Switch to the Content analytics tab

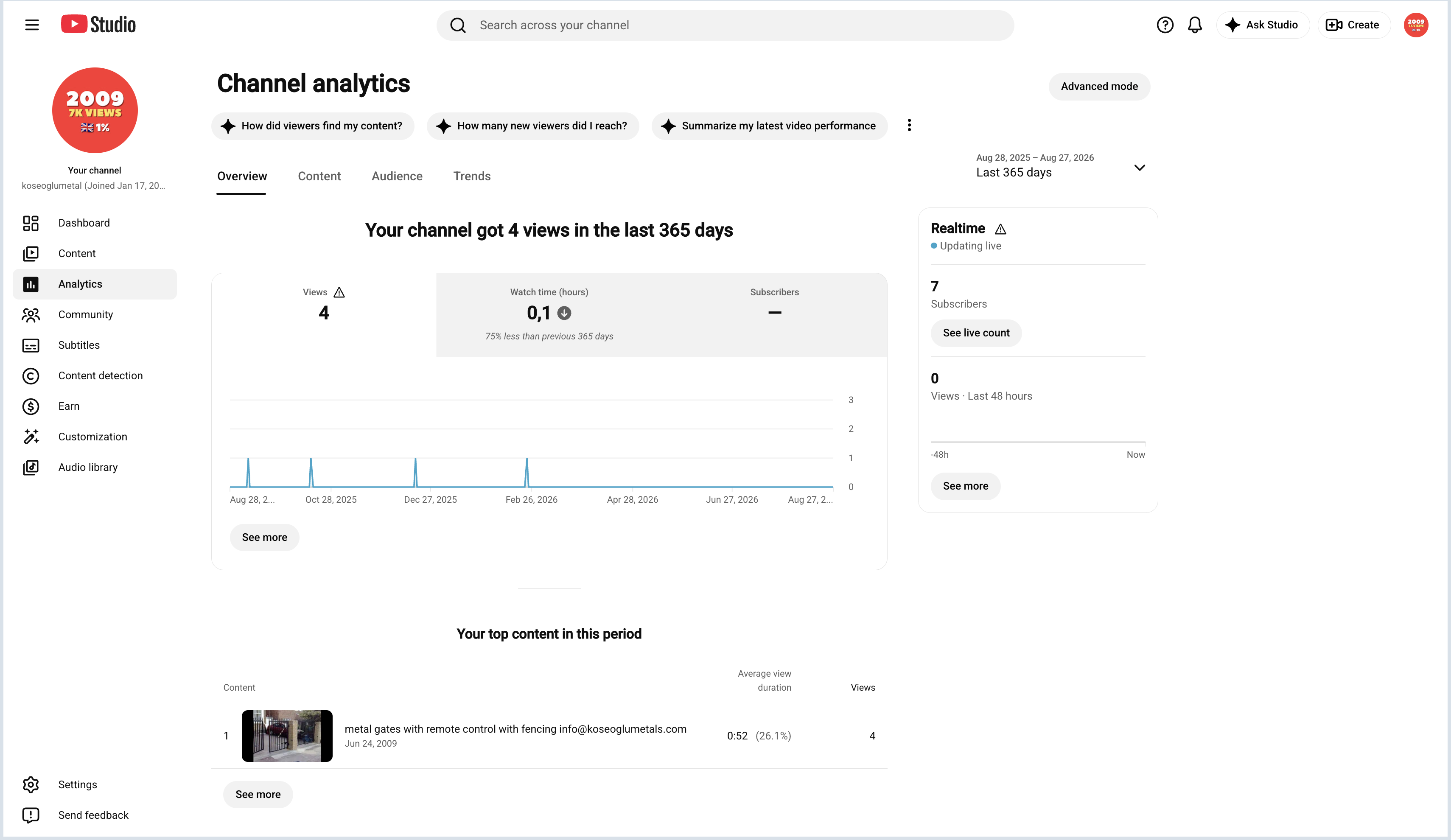click(319, 176)
